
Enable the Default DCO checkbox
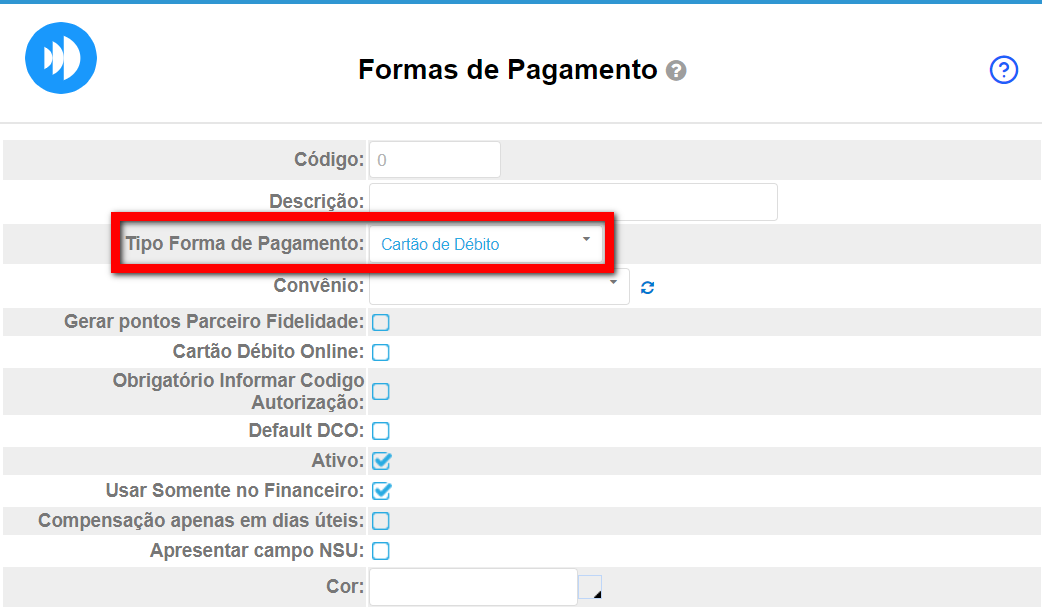(381, 431)
